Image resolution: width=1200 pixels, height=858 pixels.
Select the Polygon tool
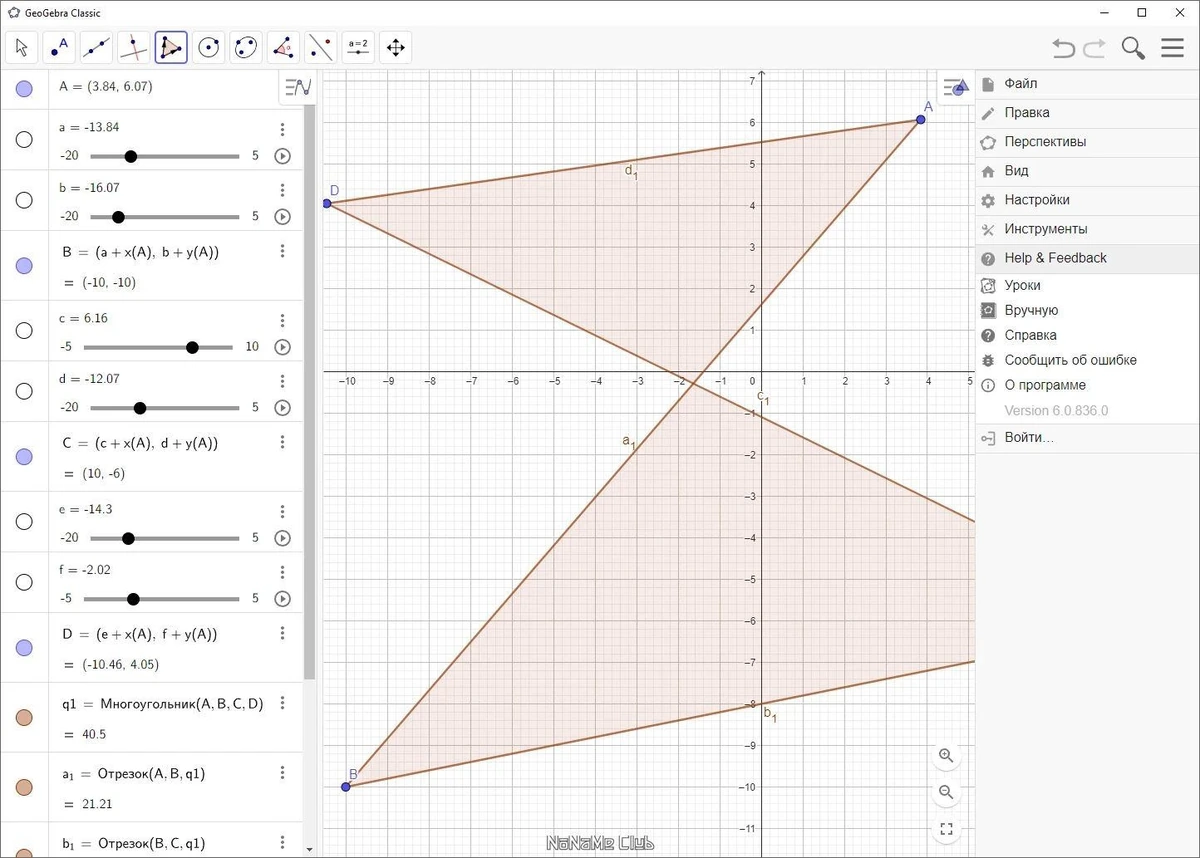pos(171,47)
